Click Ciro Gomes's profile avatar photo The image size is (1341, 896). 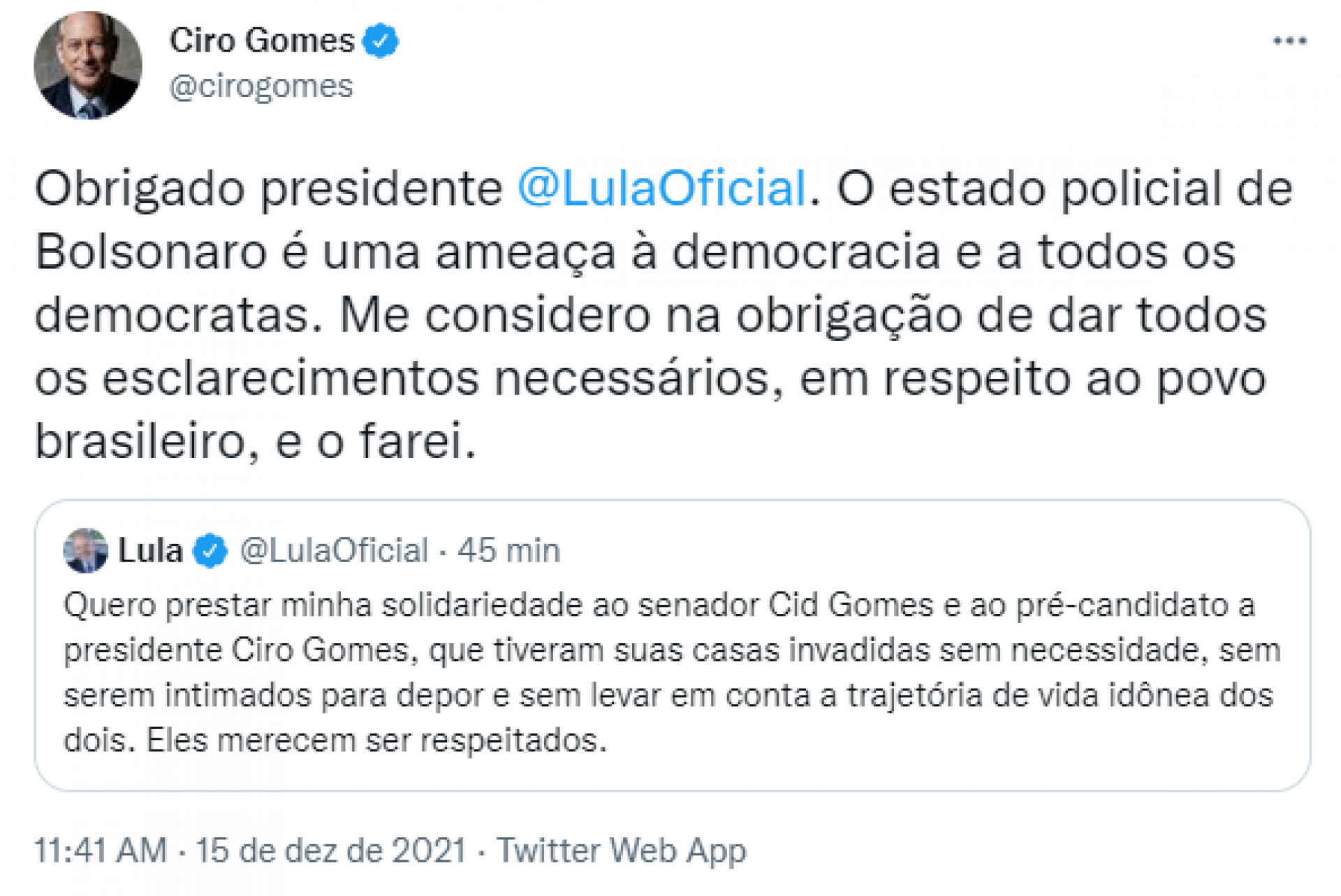pos(88,66)
